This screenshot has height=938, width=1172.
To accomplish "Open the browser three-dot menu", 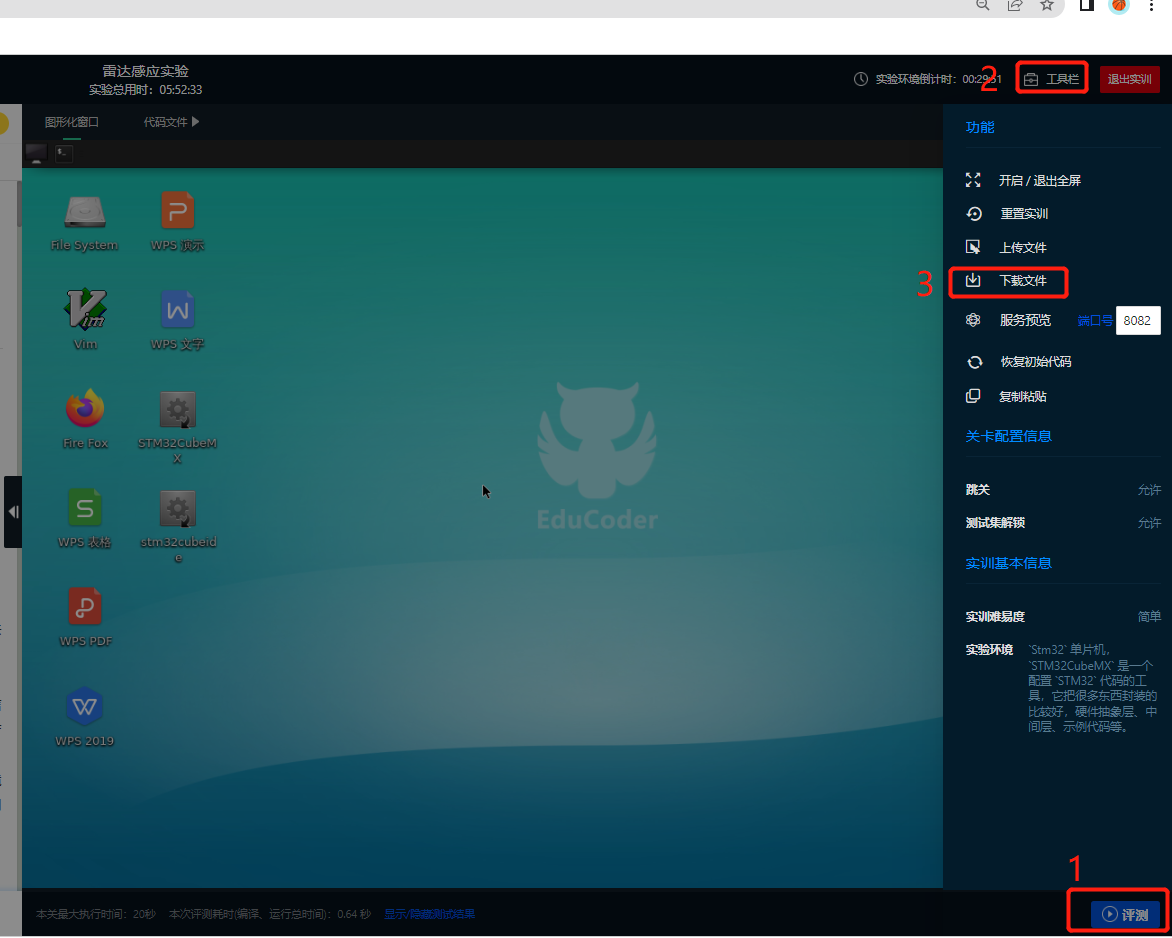I will tap(1151, 6).
